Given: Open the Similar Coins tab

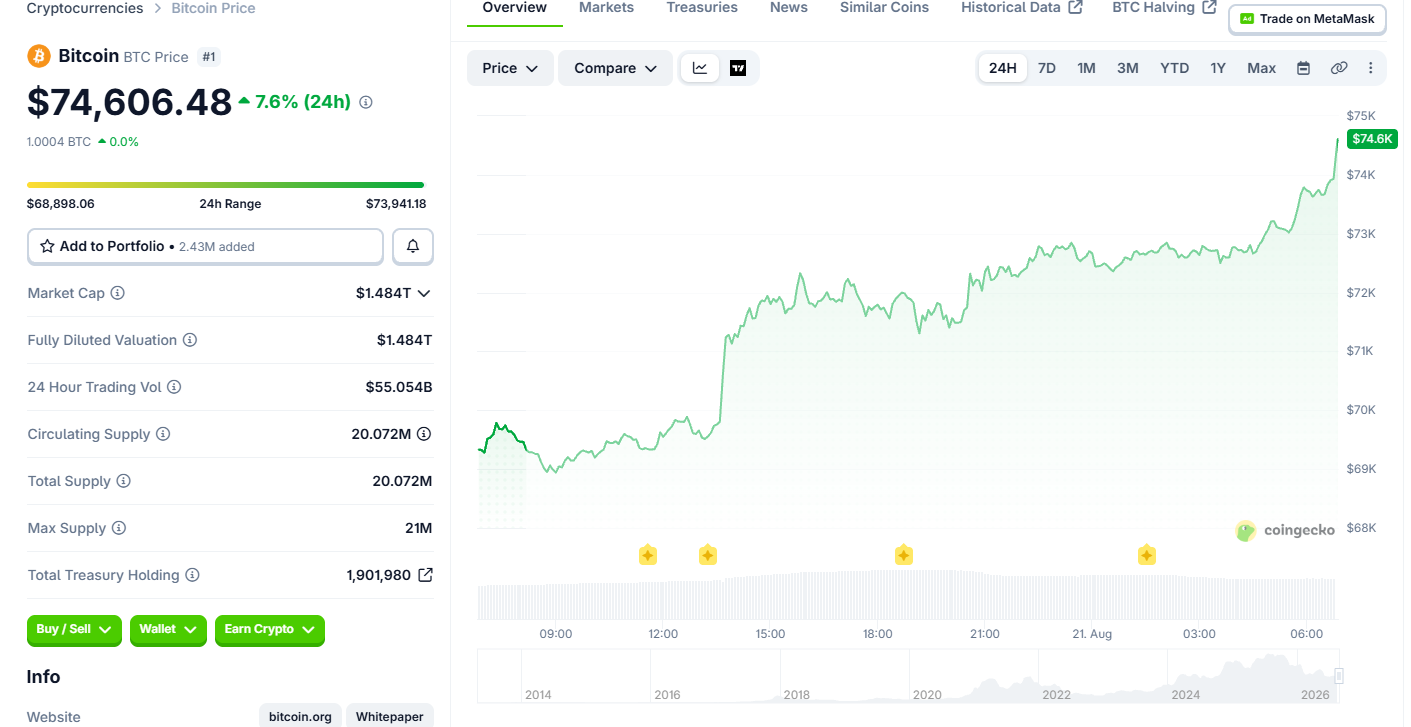Looking at the screenshot, I should pos(884,8).
